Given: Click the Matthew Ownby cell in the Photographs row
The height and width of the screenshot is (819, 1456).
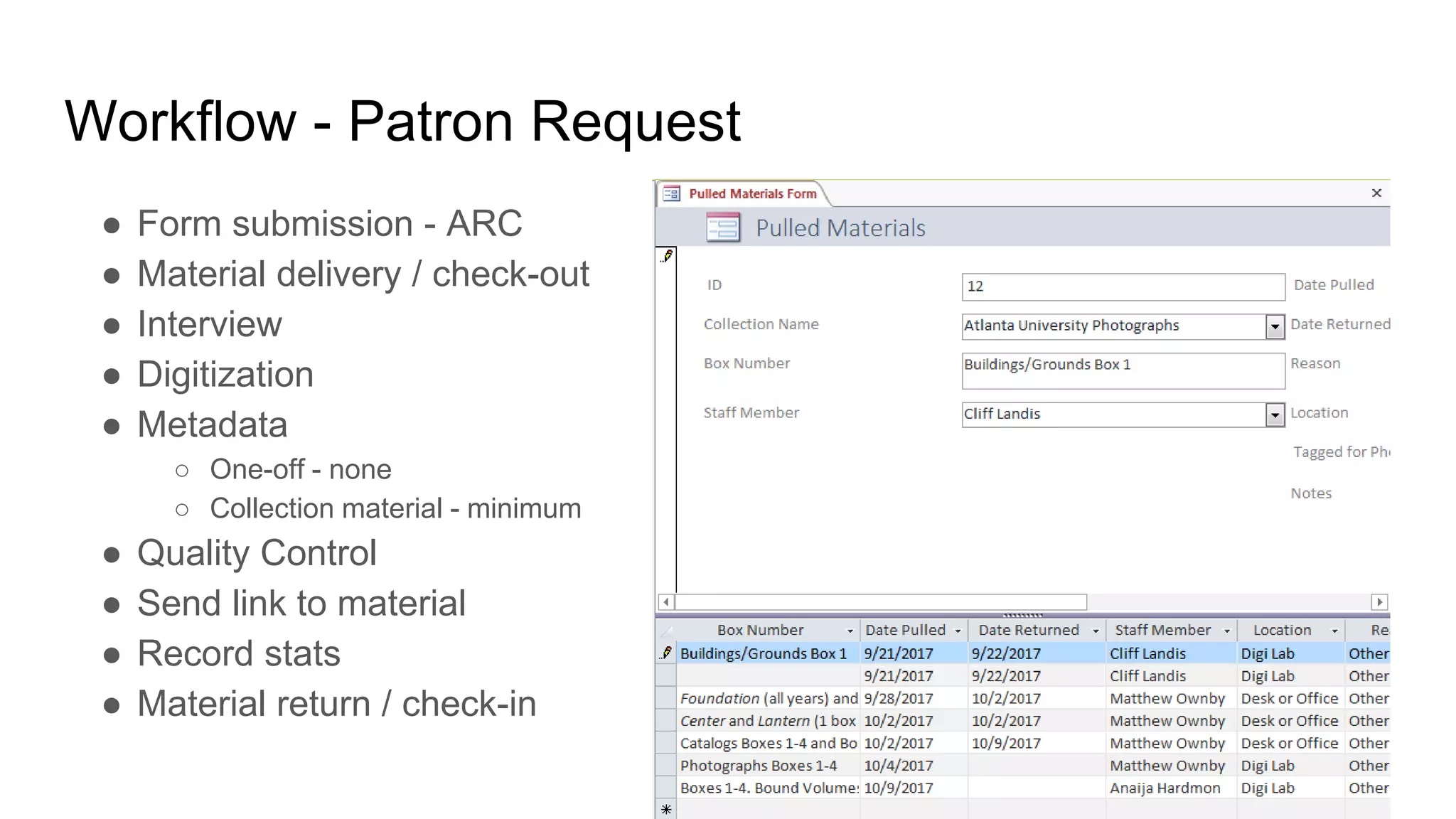Looking at the screenshot, I should [x=1172, y=766].
